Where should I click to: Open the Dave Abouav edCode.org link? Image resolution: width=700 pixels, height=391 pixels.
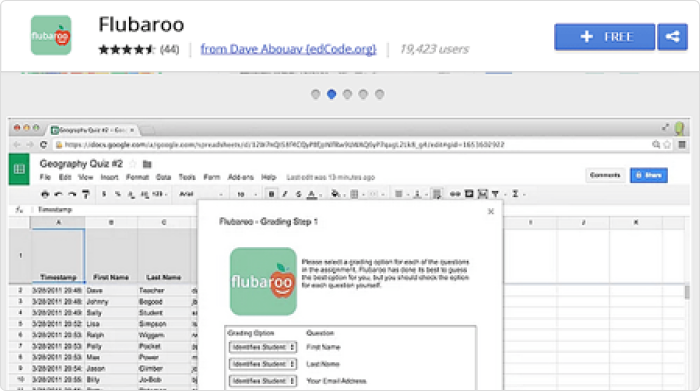288,49
